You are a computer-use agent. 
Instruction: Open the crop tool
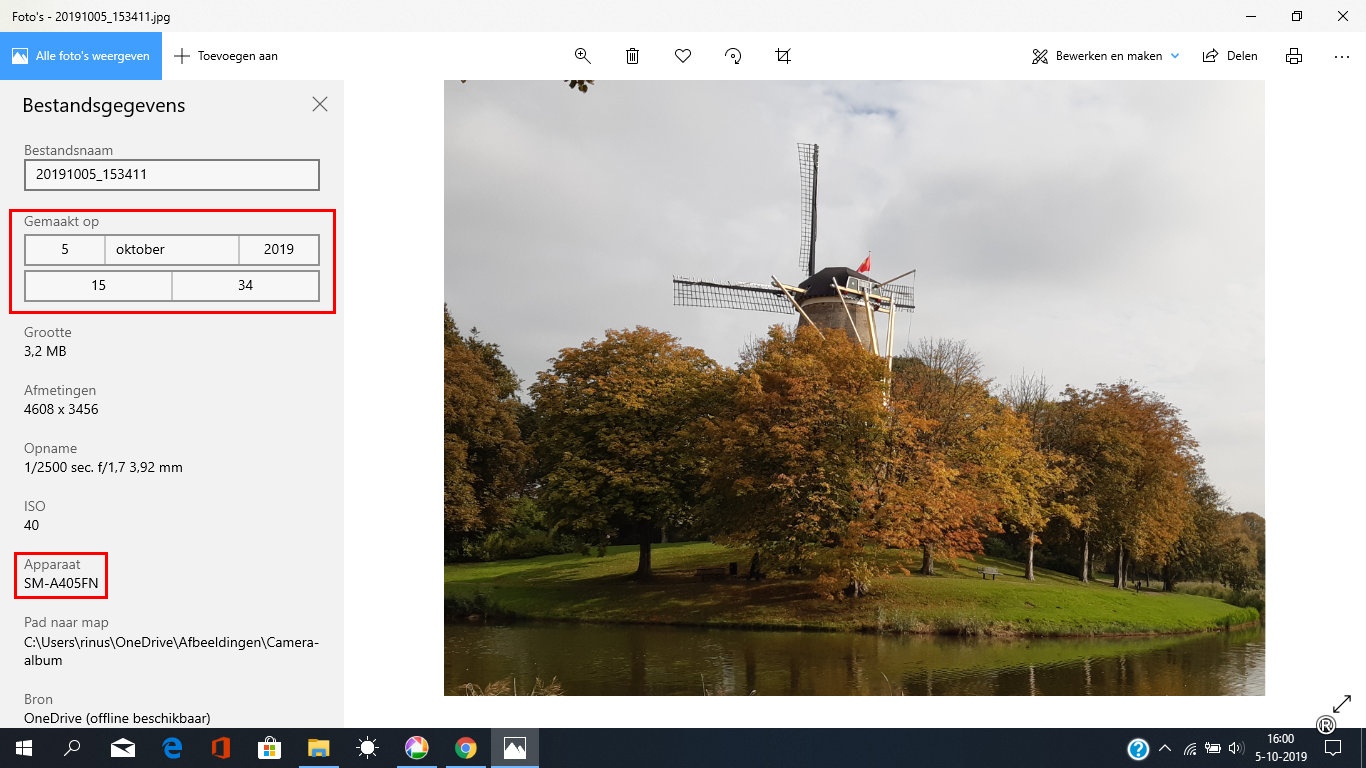pyautogui.click(x=782, y=56)
